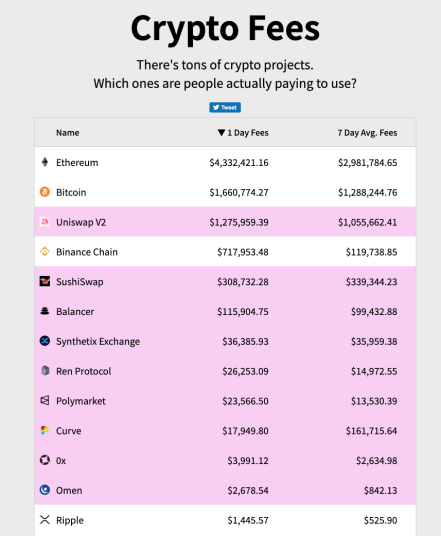Sort by the 7 Day Avg. Fees column
Screen dimensions: 441x536
click(x=367, y=133)
